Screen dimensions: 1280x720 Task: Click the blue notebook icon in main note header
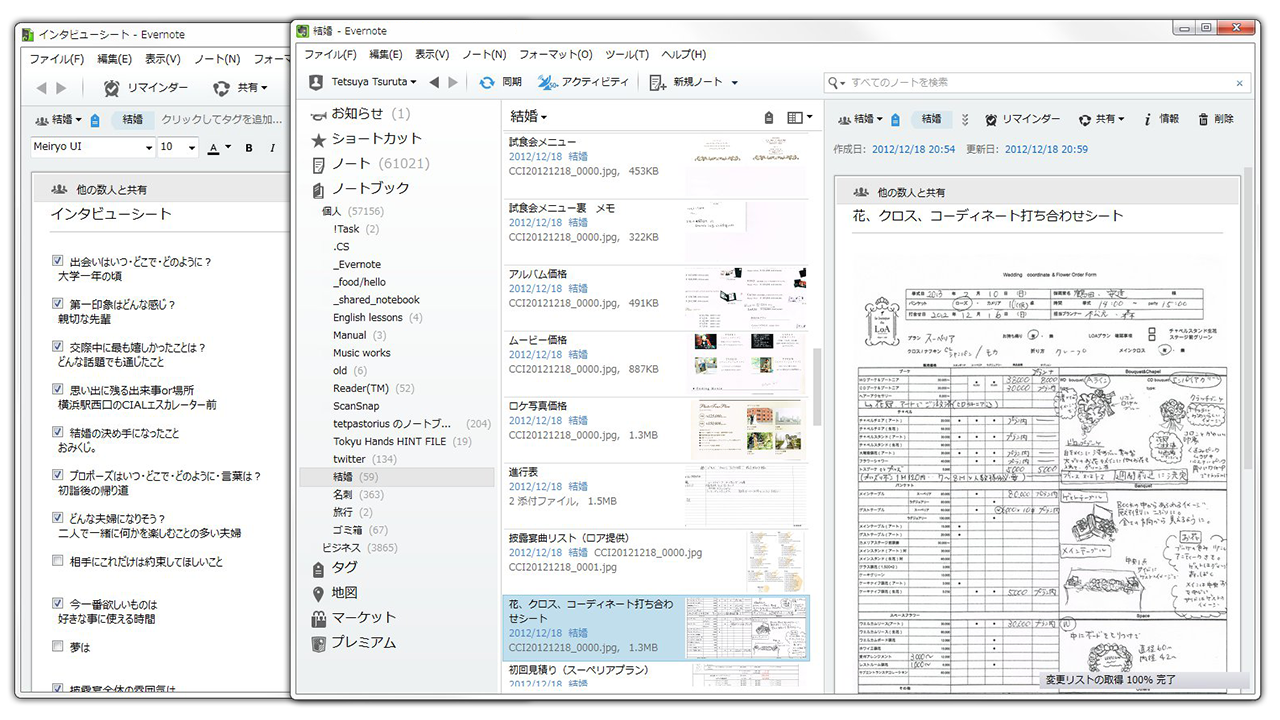click(x=895, y=119)
